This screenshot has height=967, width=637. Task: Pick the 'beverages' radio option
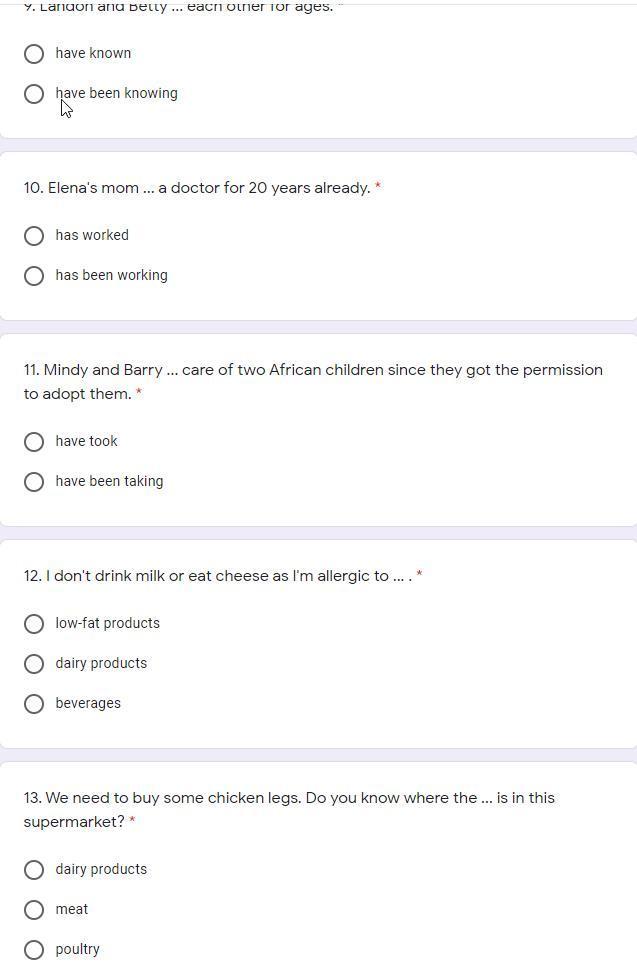point(34,704)
